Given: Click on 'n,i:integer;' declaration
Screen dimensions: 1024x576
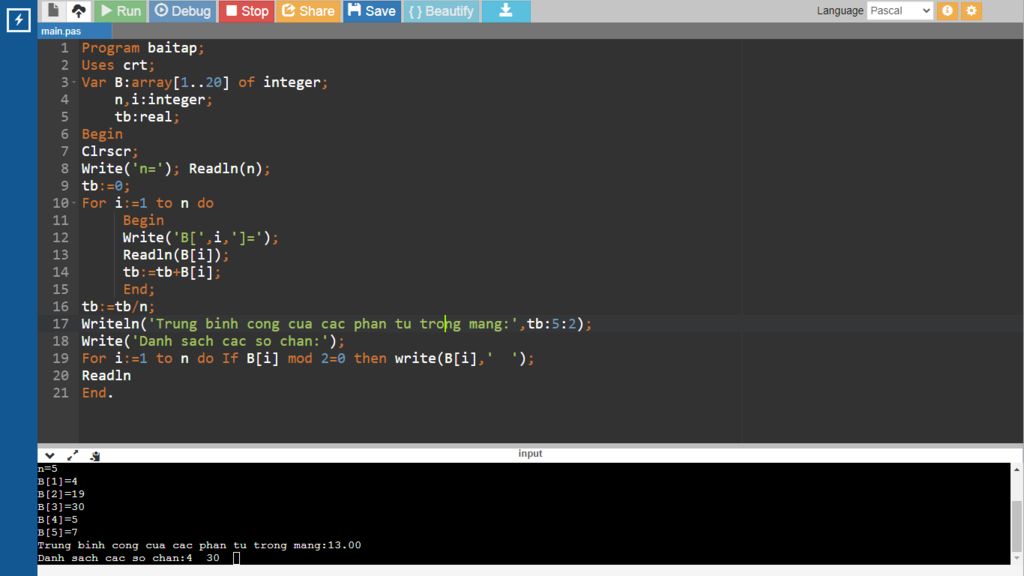Looking at the screenshot, I should tap(163, 100).
